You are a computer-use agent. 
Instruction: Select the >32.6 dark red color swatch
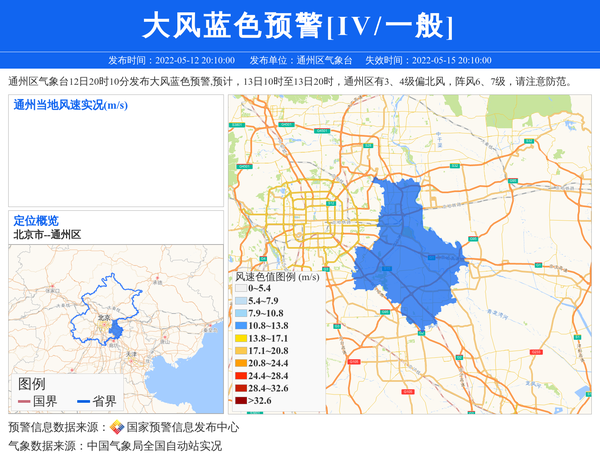point(241,401)
